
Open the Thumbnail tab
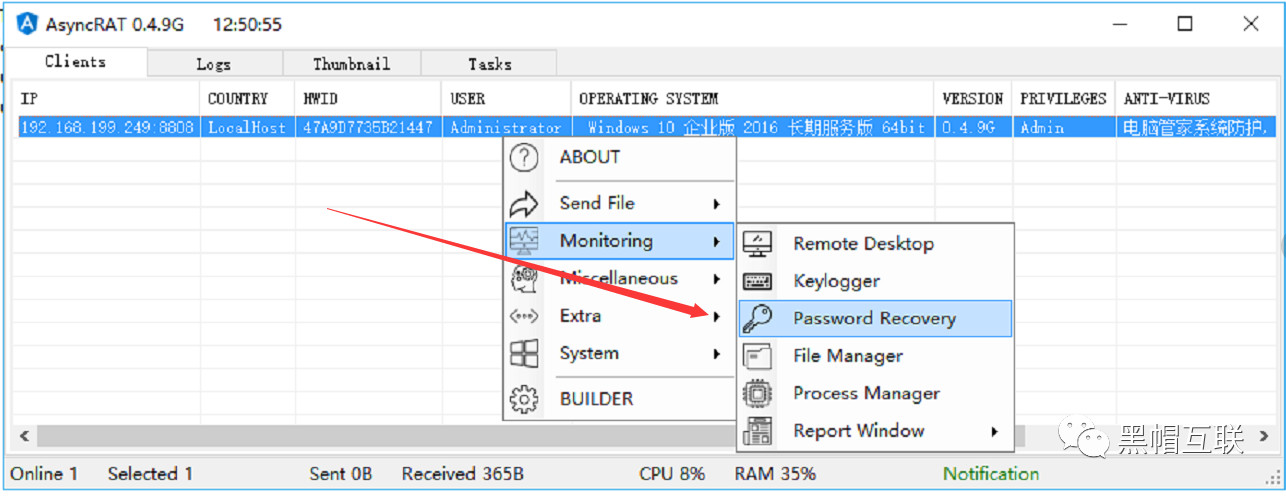pyautogui.click(x=351, y=64)
